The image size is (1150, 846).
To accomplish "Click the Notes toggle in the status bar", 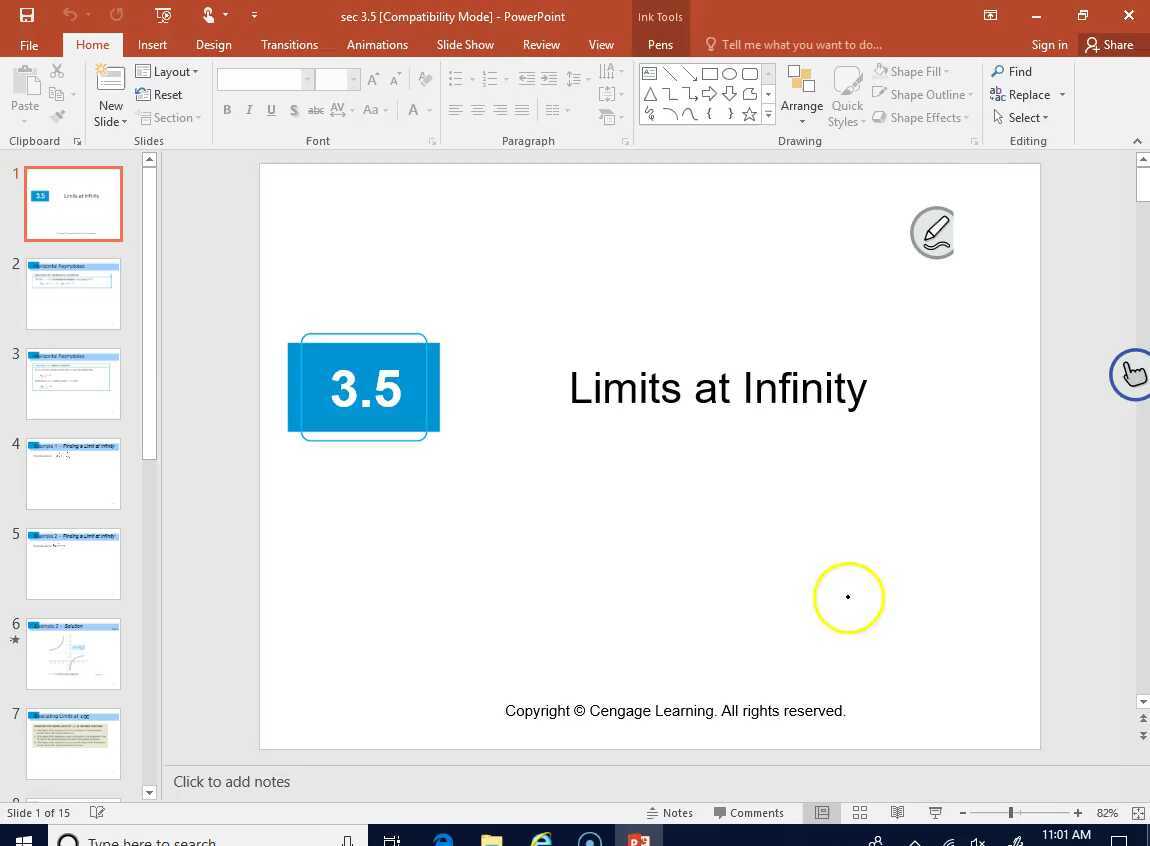I will tap(669, 812).
